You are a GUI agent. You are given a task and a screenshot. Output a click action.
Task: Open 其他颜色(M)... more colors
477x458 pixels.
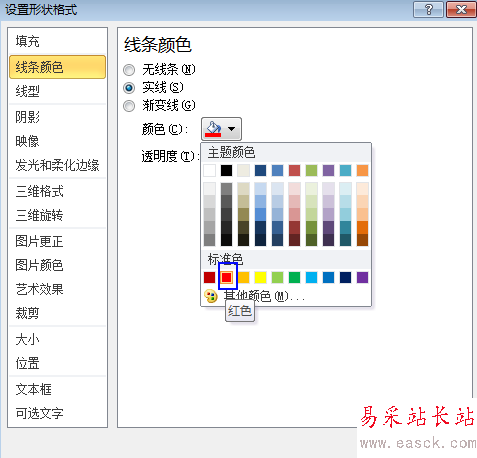(x=264, y=296)
